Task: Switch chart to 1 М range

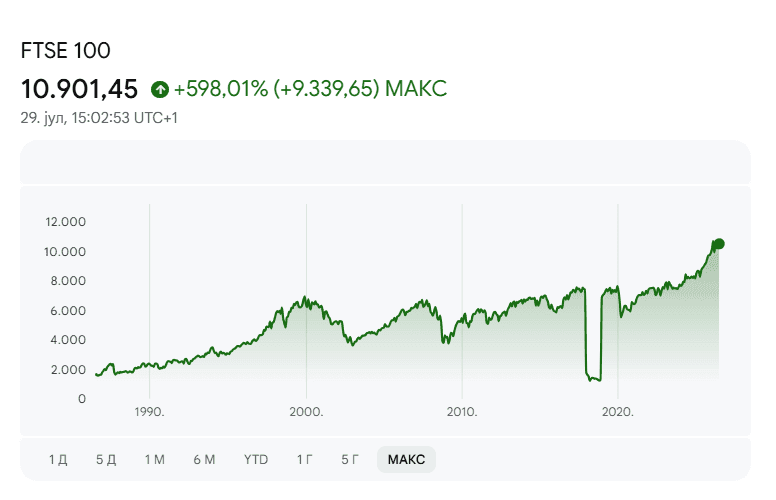Action: point(154,459)
